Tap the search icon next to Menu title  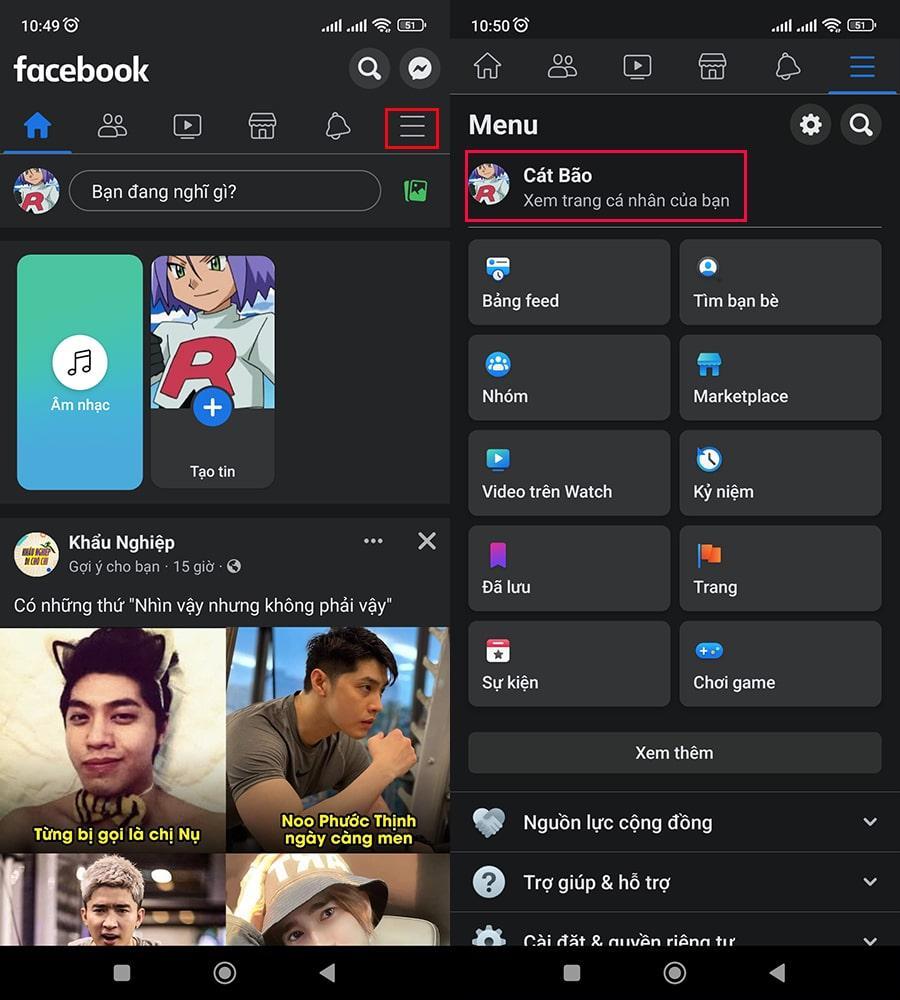pyautogui.click(x=861, y=124)
